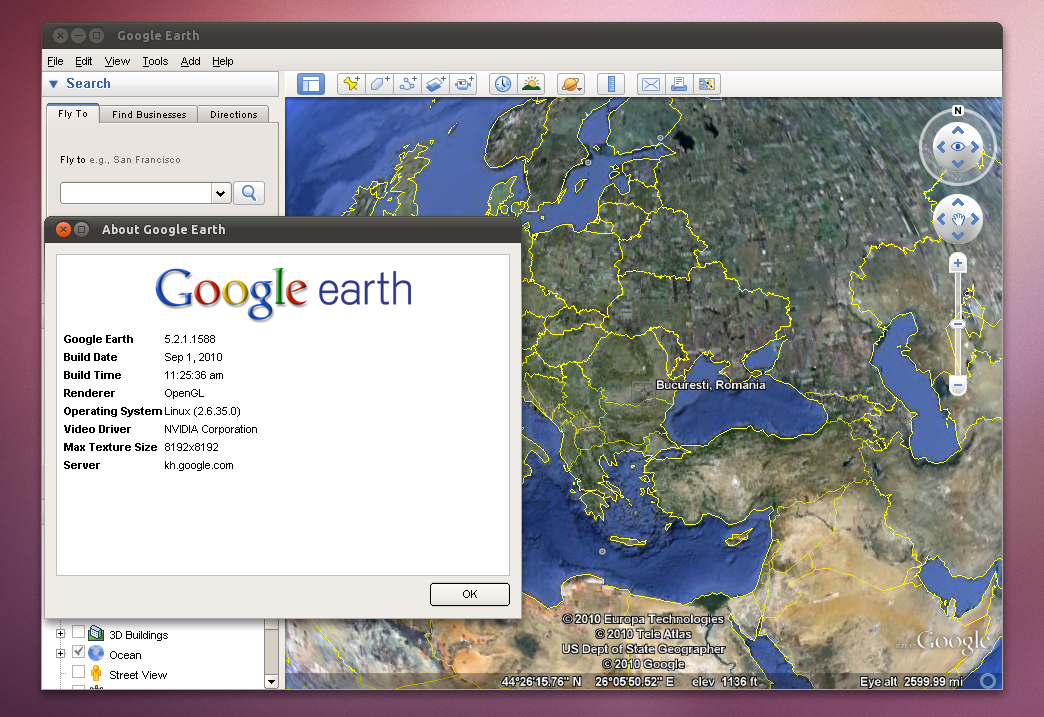Switch to the Directions tab
Screen dimensions: 1044x717
[x=234, y=115]
